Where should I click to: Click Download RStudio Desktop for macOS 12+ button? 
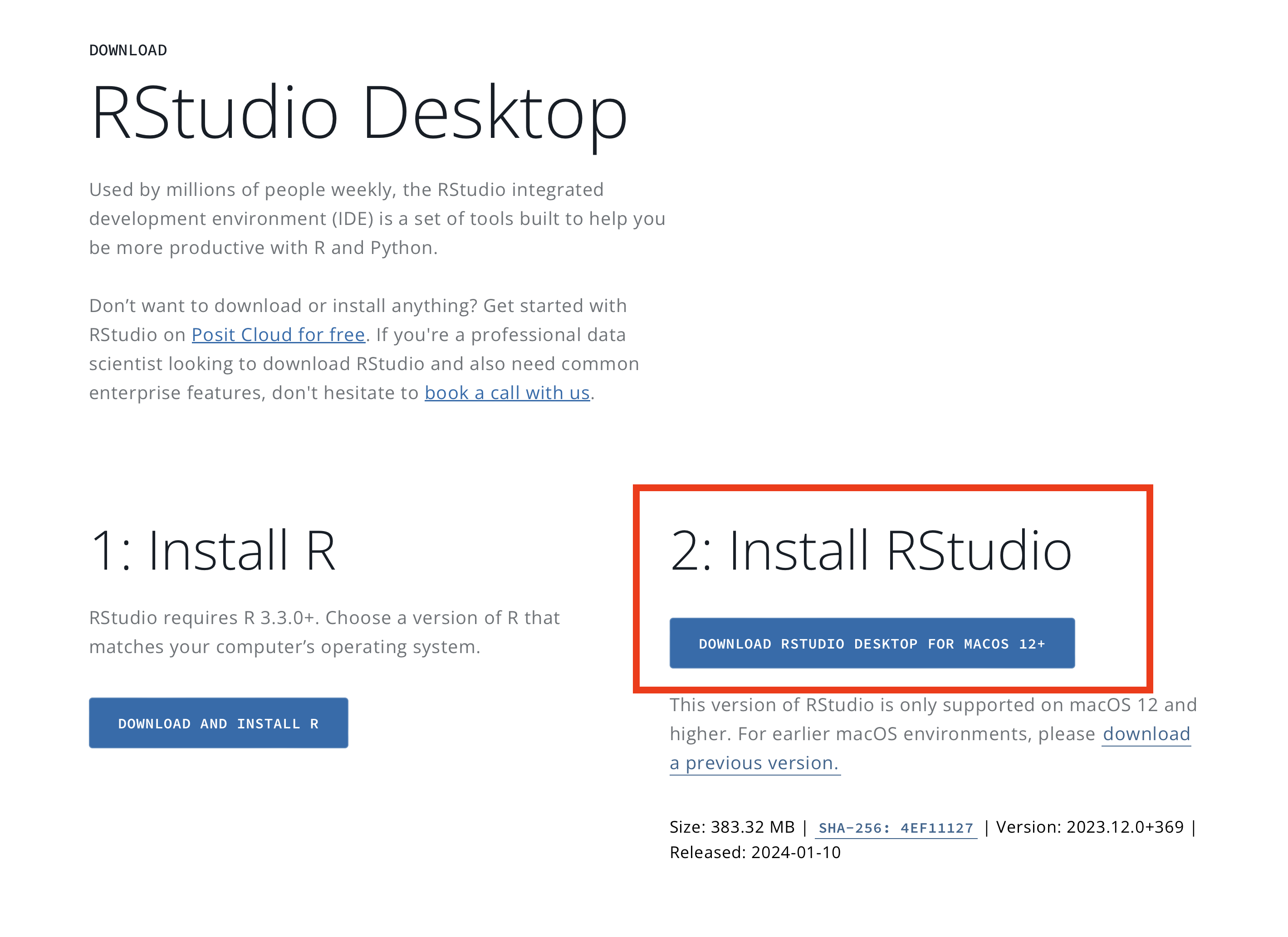click(x=872, y=644)
